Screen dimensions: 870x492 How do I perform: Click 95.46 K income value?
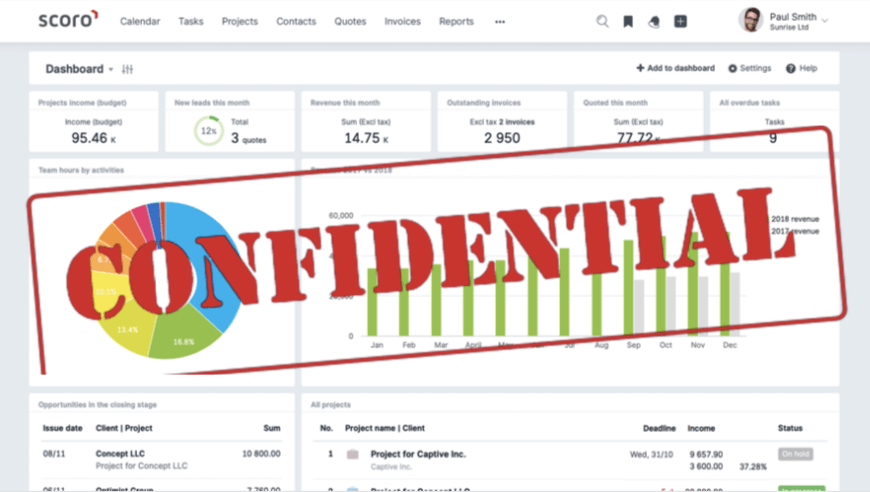[94, 138]
